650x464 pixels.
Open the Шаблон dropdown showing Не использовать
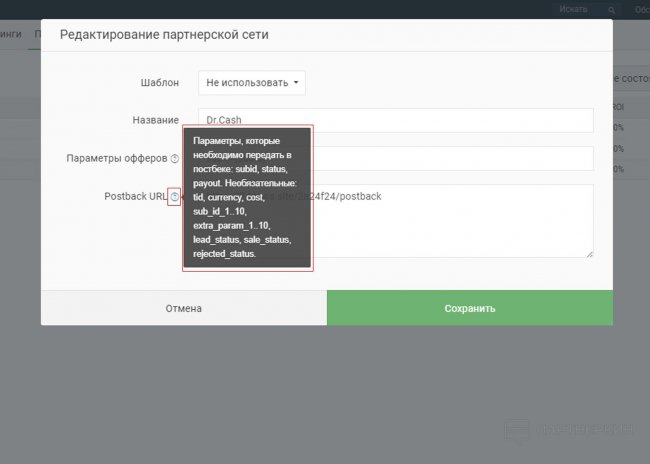click(x=251, y=82)
